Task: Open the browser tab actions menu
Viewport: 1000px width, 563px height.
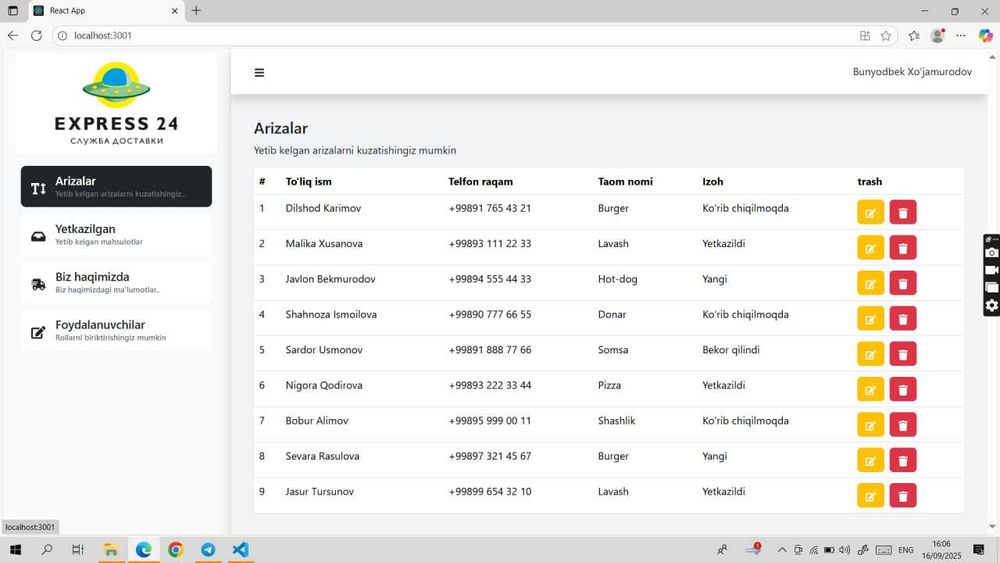Action: 13,11
